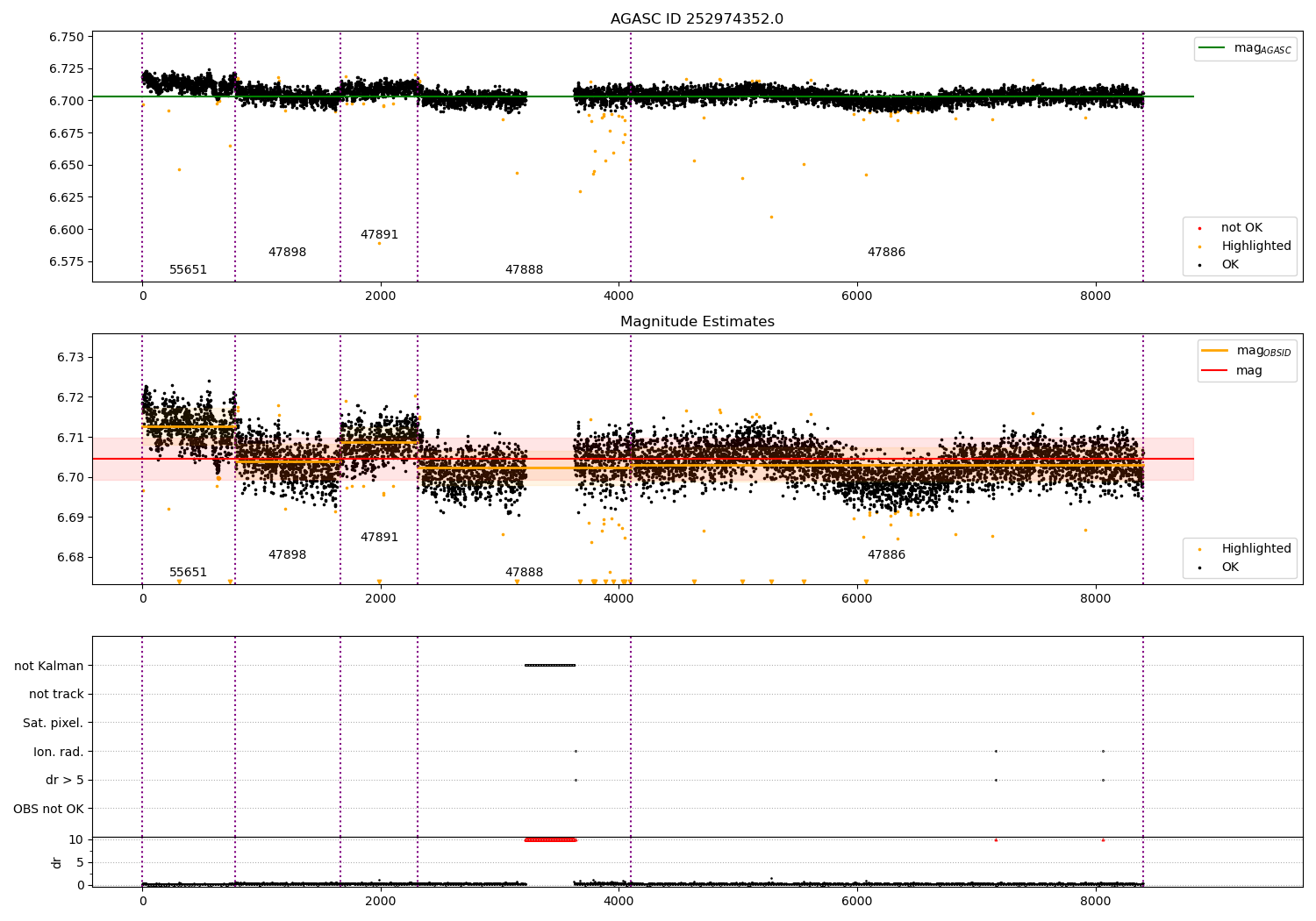Image resolution: width=1316 pixels, height=921 pixels.
Task: Click OBSID label 47888 in the middle panel
Action: pyautogui.click(x=524, y=573)
